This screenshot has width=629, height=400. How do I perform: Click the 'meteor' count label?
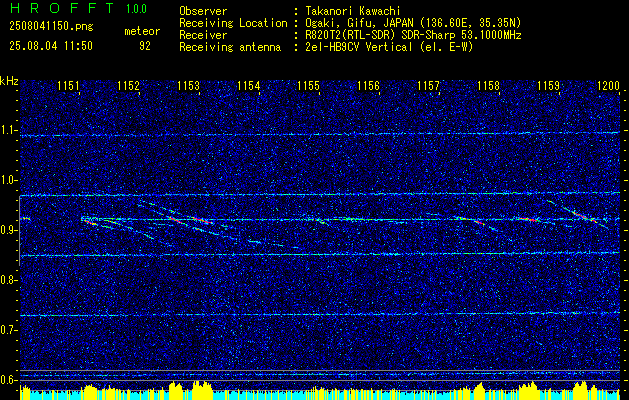pos(142,31)
